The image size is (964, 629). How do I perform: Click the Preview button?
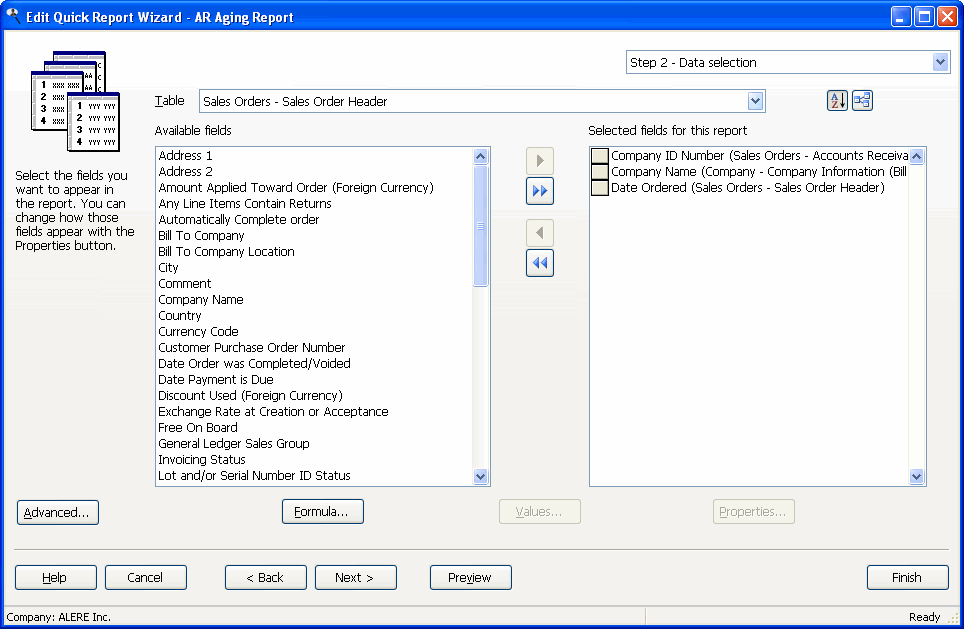coord(470,577)
